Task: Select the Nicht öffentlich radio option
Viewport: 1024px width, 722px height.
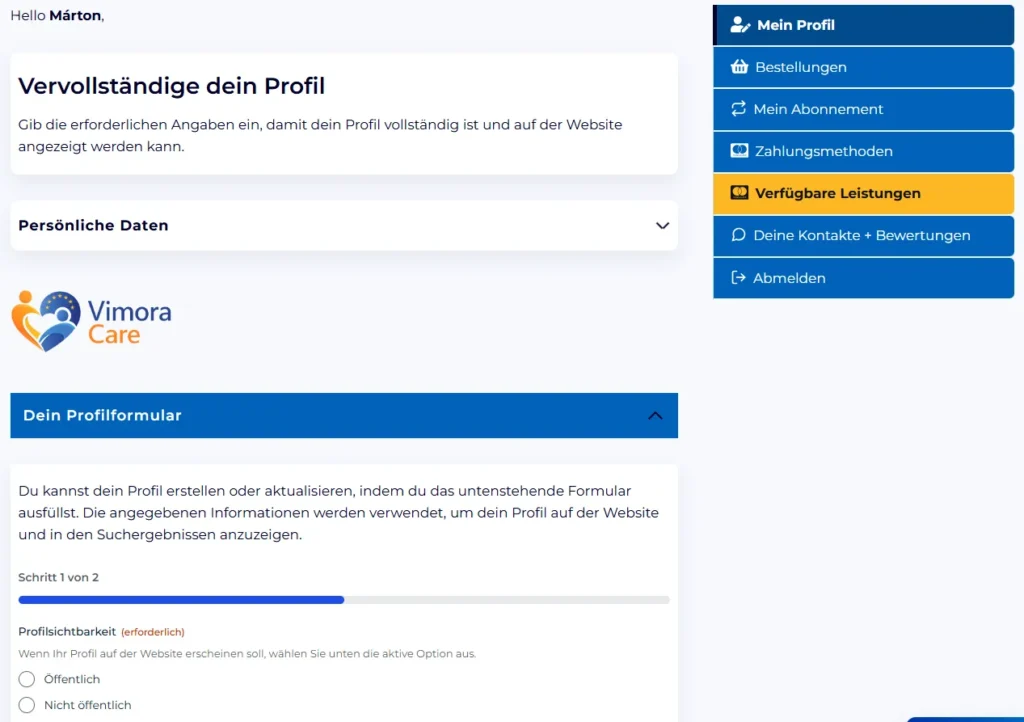Action: [27, 705]
